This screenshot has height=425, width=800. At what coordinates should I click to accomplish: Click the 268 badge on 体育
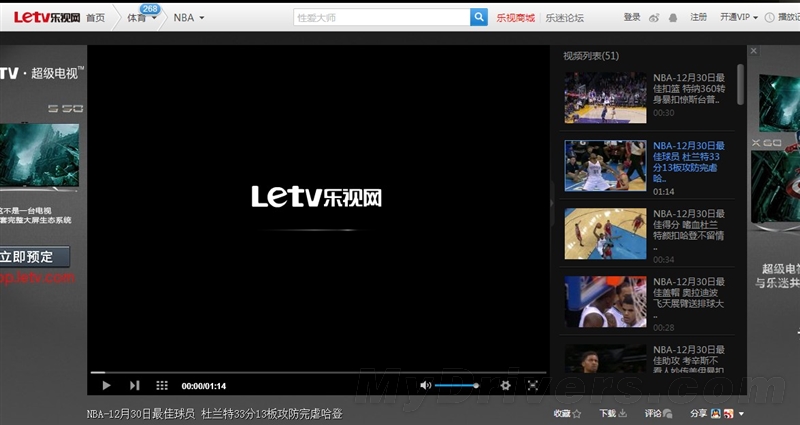coord(150,9)
